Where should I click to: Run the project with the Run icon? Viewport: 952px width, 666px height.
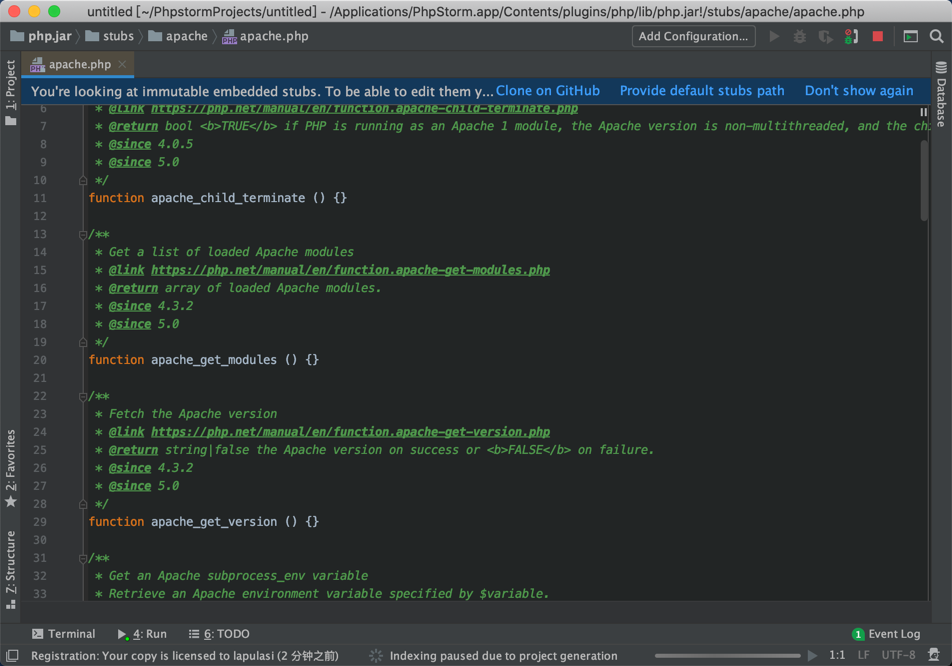pos(774,36)
